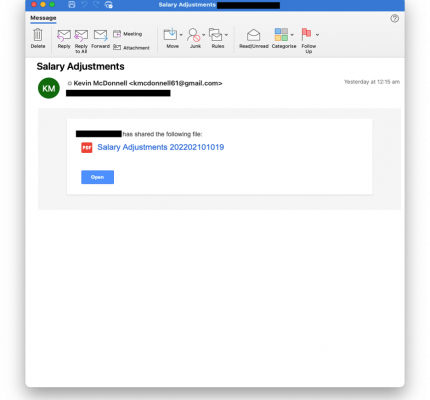The width and height of the screenshot is (430, 400).
Task: Click the blue Open button
Action: 97,177
